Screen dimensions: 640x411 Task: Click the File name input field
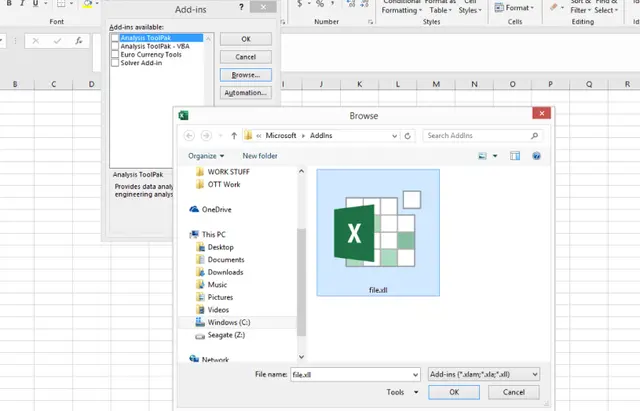click(350, 375)
